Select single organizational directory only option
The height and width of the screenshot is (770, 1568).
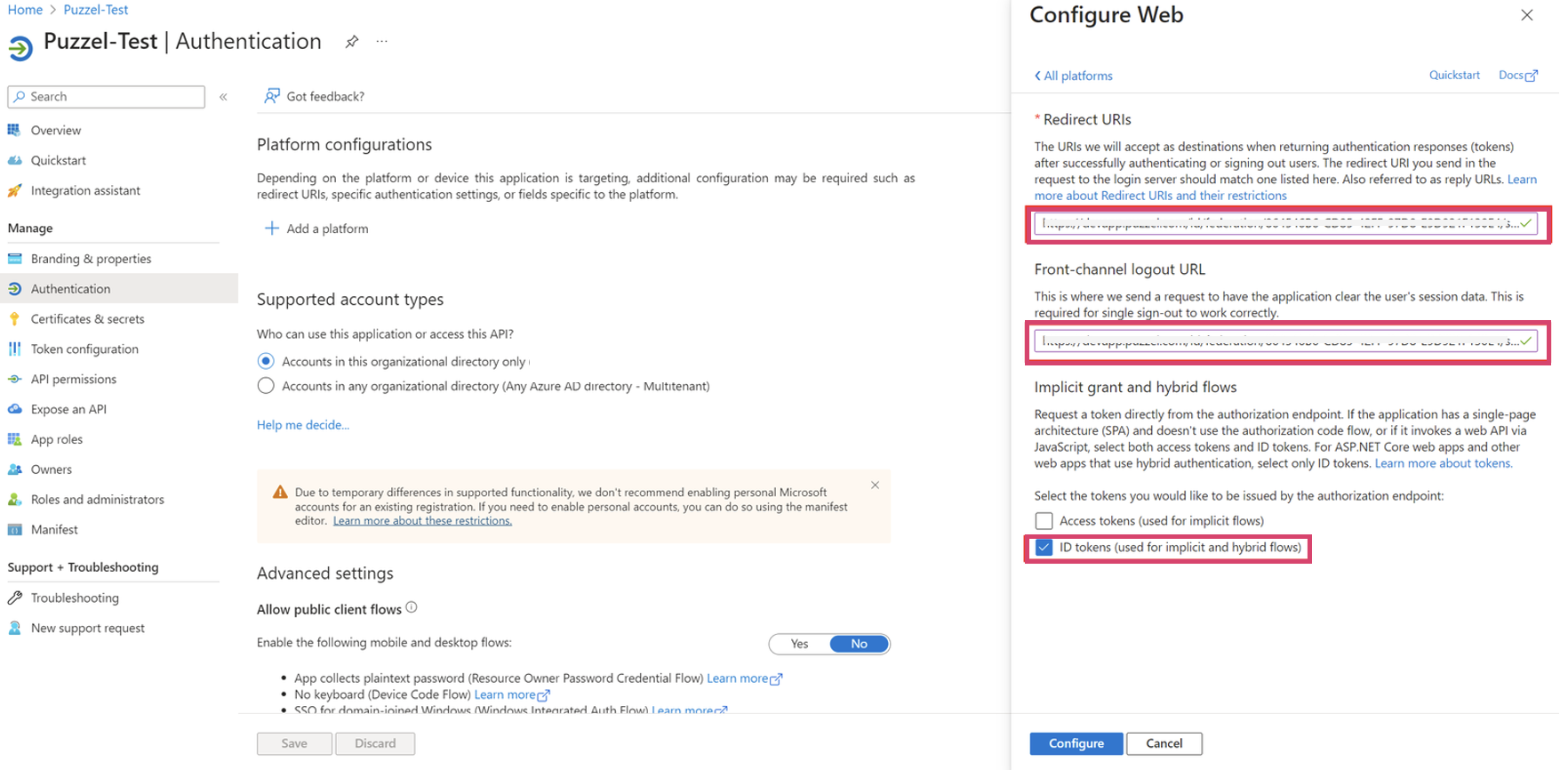(266, 361)
